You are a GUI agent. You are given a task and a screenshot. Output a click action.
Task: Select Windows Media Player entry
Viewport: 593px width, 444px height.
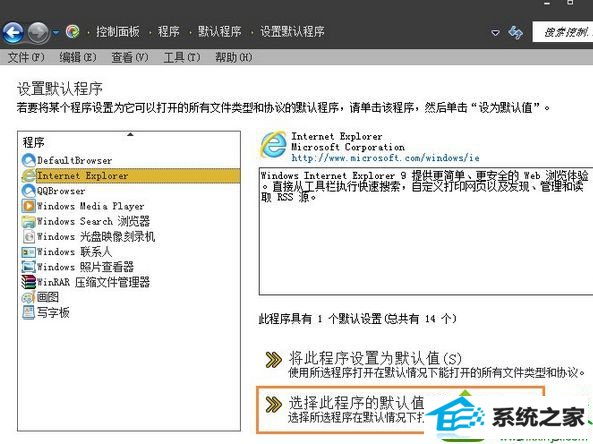pos(90,206)
